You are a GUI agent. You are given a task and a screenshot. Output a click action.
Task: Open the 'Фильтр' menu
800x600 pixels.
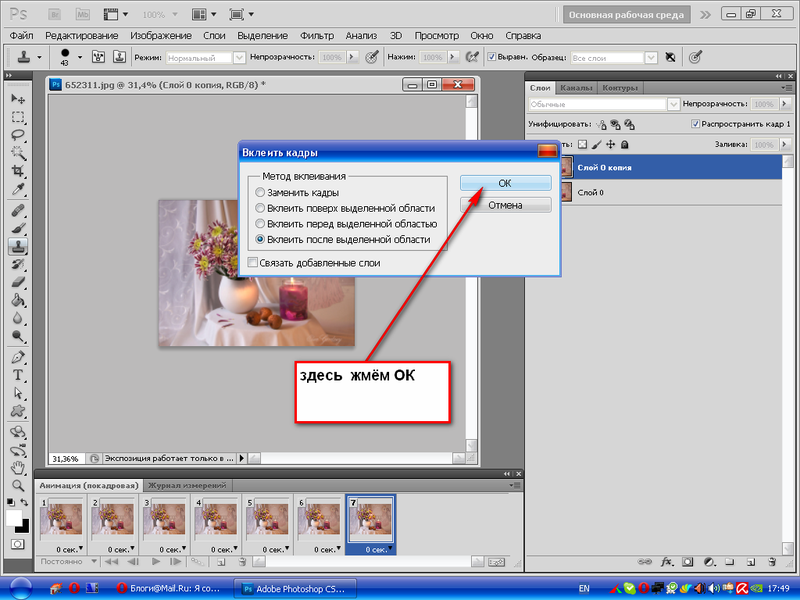point(316,36)
